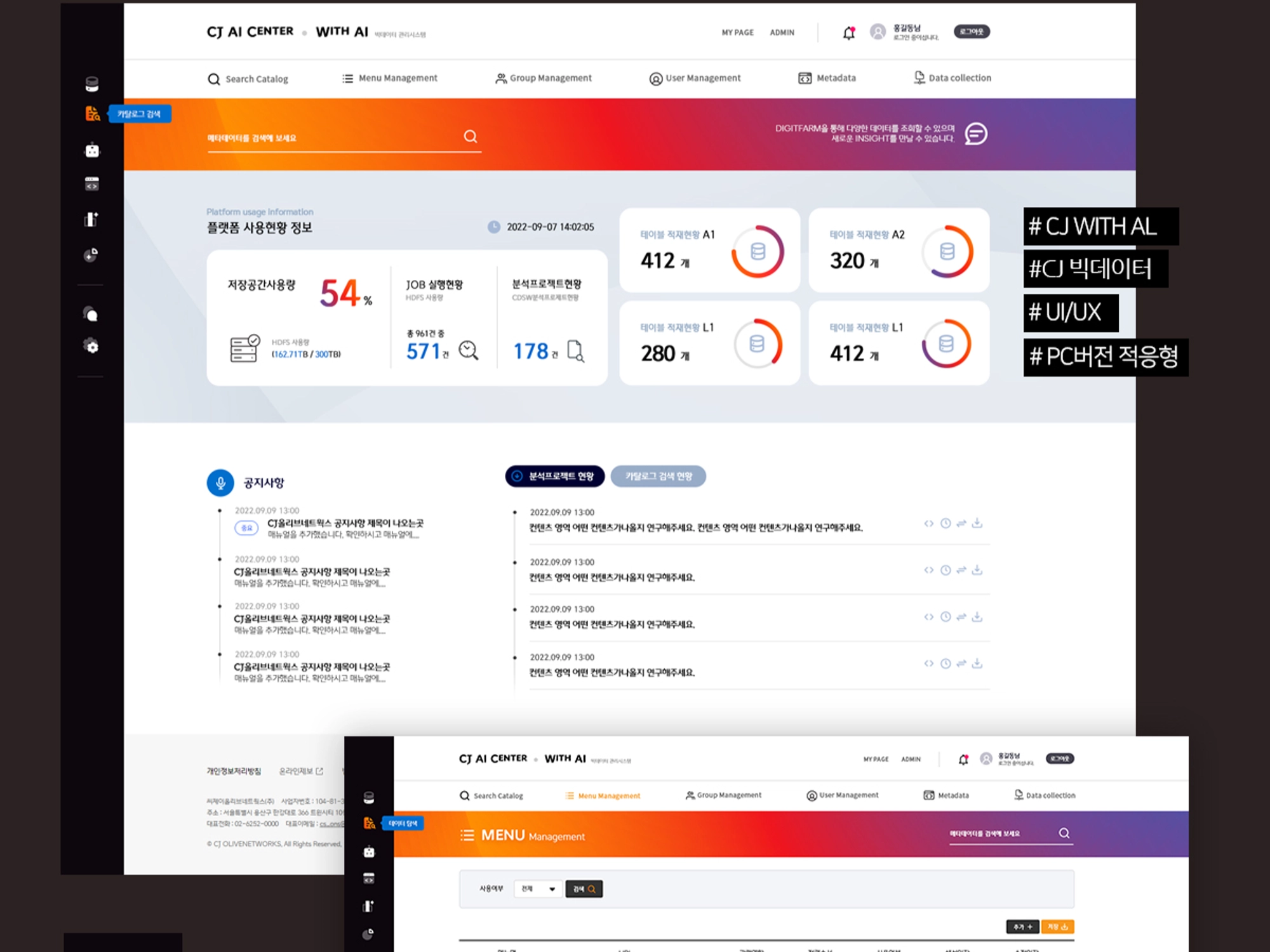Click the pie chart icon in left sidebar
Screen dimensions: 1270x952
click(x=91, y=255)
